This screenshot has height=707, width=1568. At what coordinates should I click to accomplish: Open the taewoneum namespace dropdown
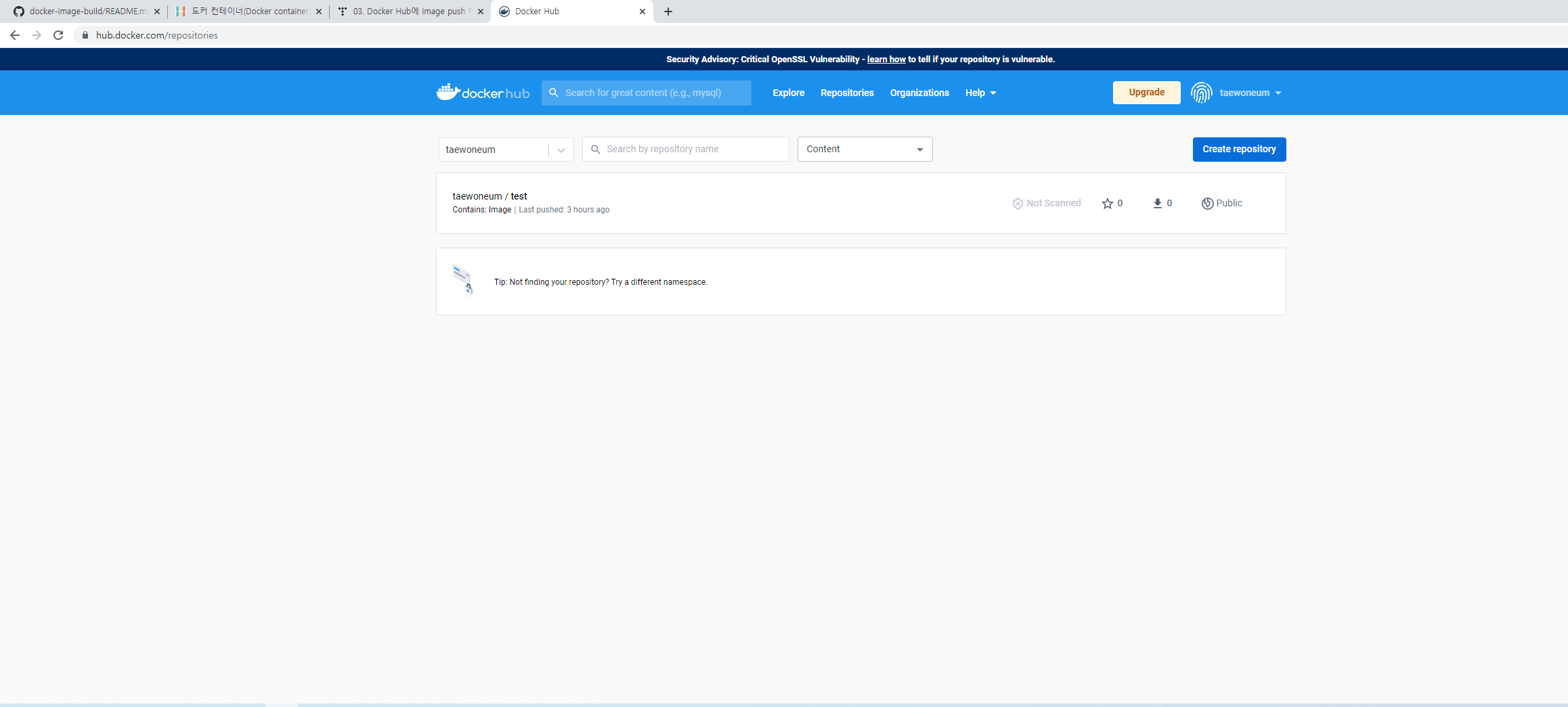[x=561, y=150]
